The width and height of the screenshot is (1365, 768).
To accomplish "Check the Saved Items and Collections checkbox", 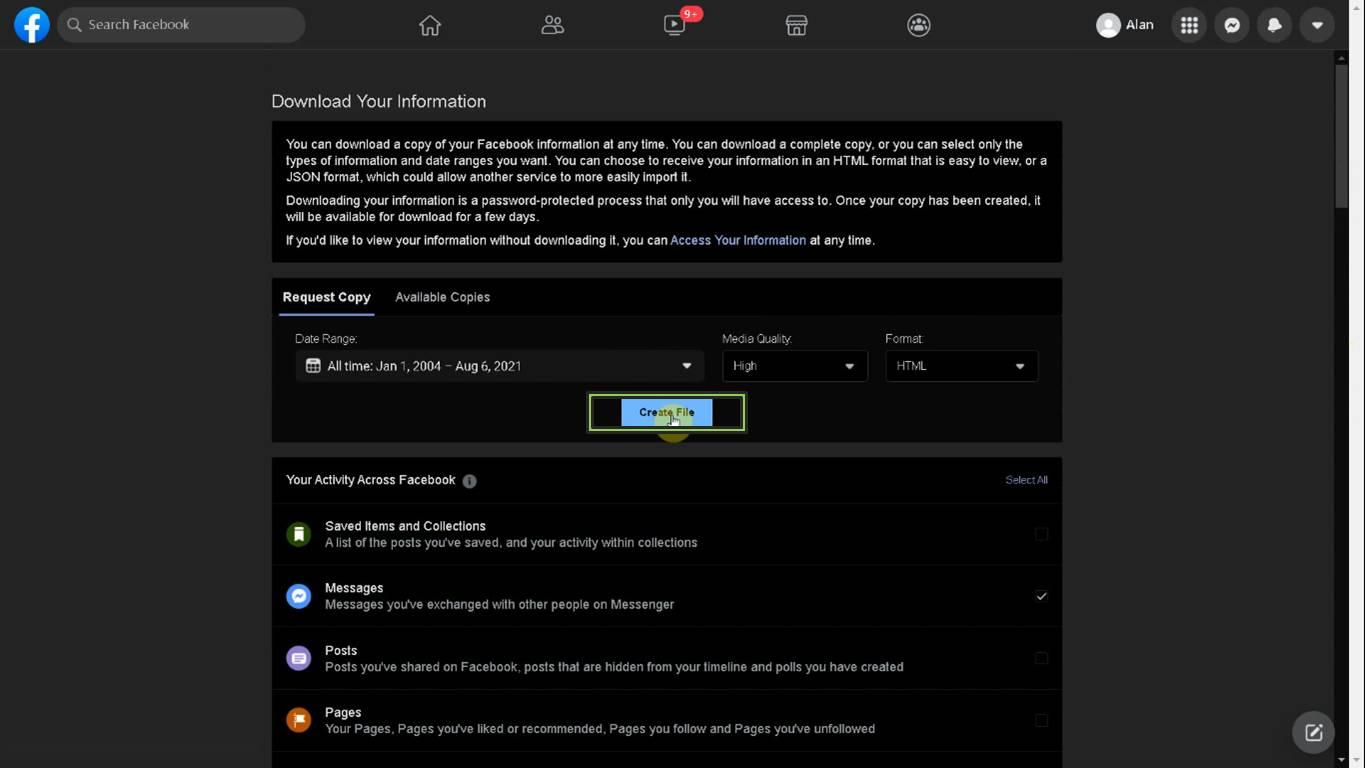I will (x=1041, y=534).
